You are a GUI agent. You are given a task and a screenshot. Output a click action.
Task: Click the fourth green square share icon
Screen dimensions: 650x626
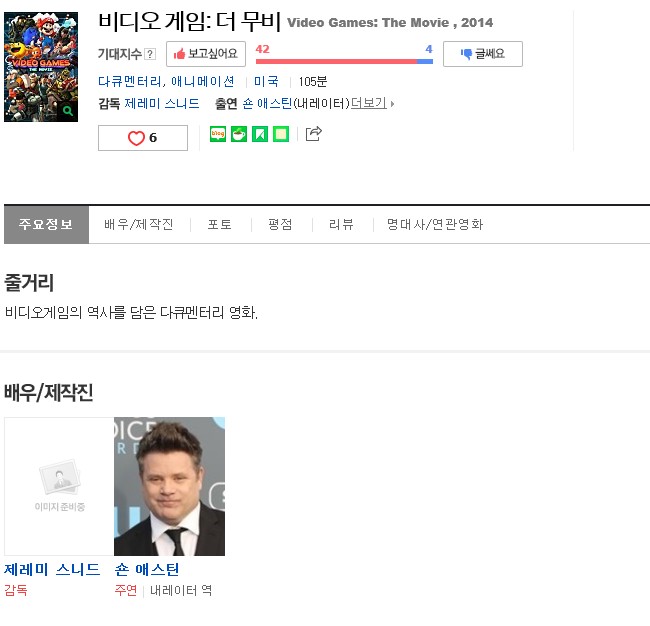point(281,134)
